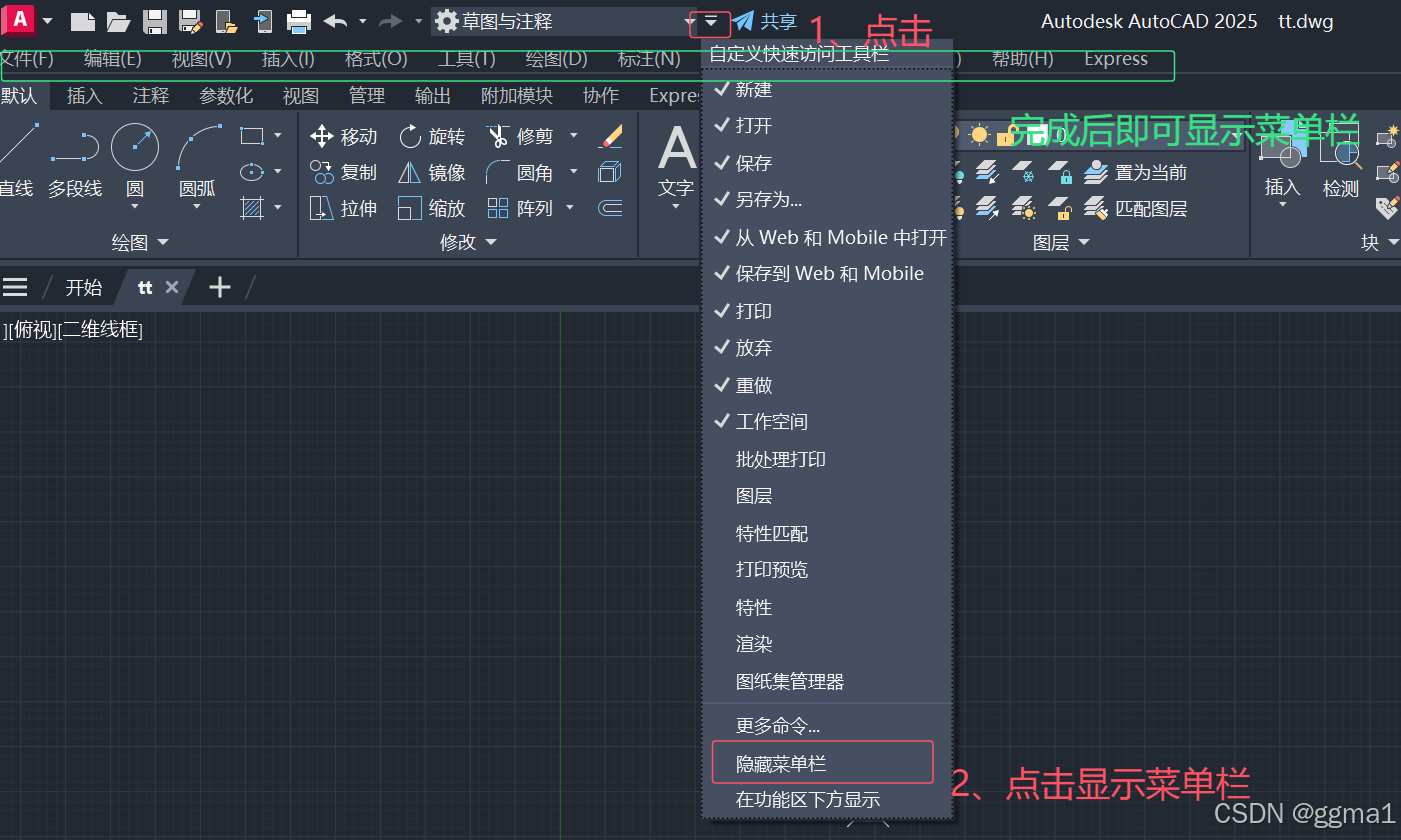Open the 草图与注释 workspace dropdown
1401x840 pixels.
[x=565, y=21]
